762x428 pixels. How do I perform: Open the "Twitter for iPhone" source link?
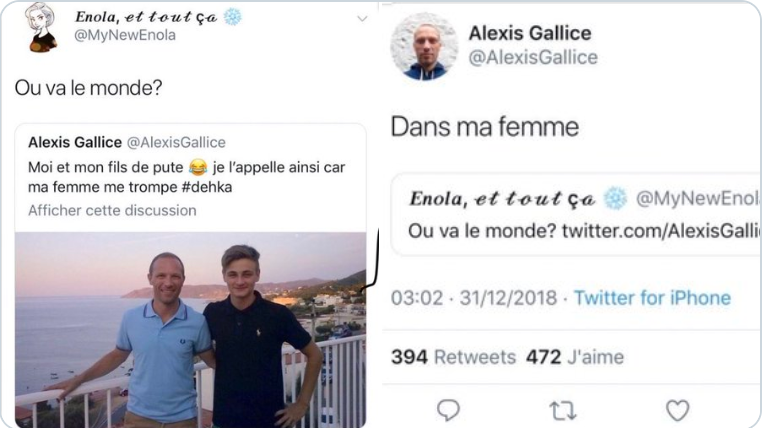[x=651, y=298]
